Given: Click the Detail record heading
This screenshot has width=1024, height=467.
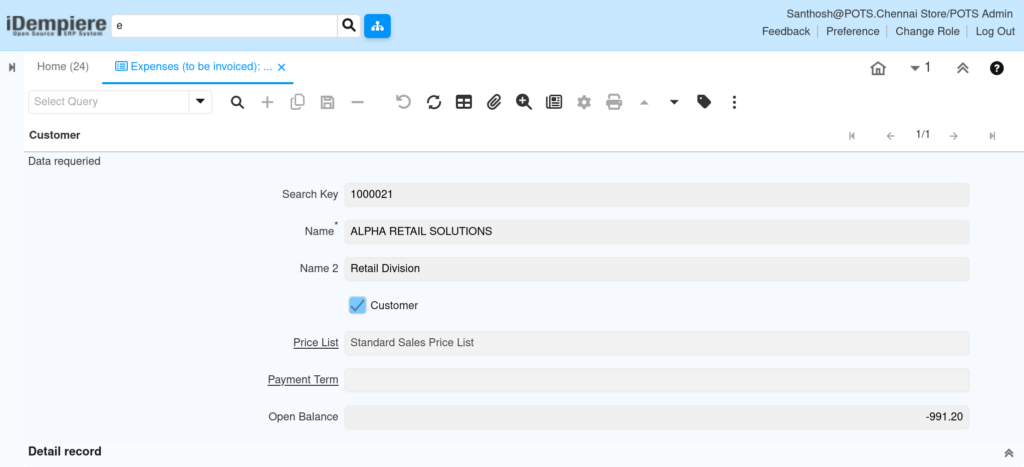Looking at the screenshot, I should point(65,451).
